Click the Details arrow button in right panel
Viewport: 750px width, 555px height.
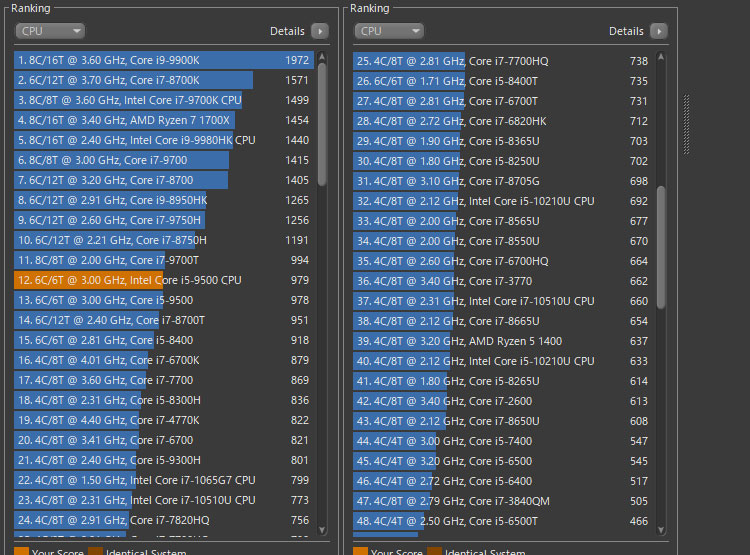[x=659, y=31]
